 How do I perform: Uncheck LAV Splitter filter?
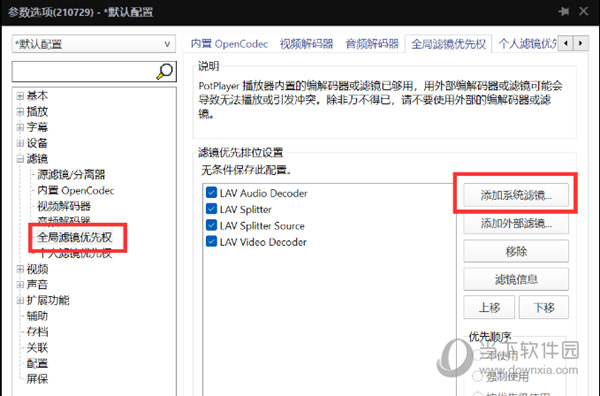211,209
